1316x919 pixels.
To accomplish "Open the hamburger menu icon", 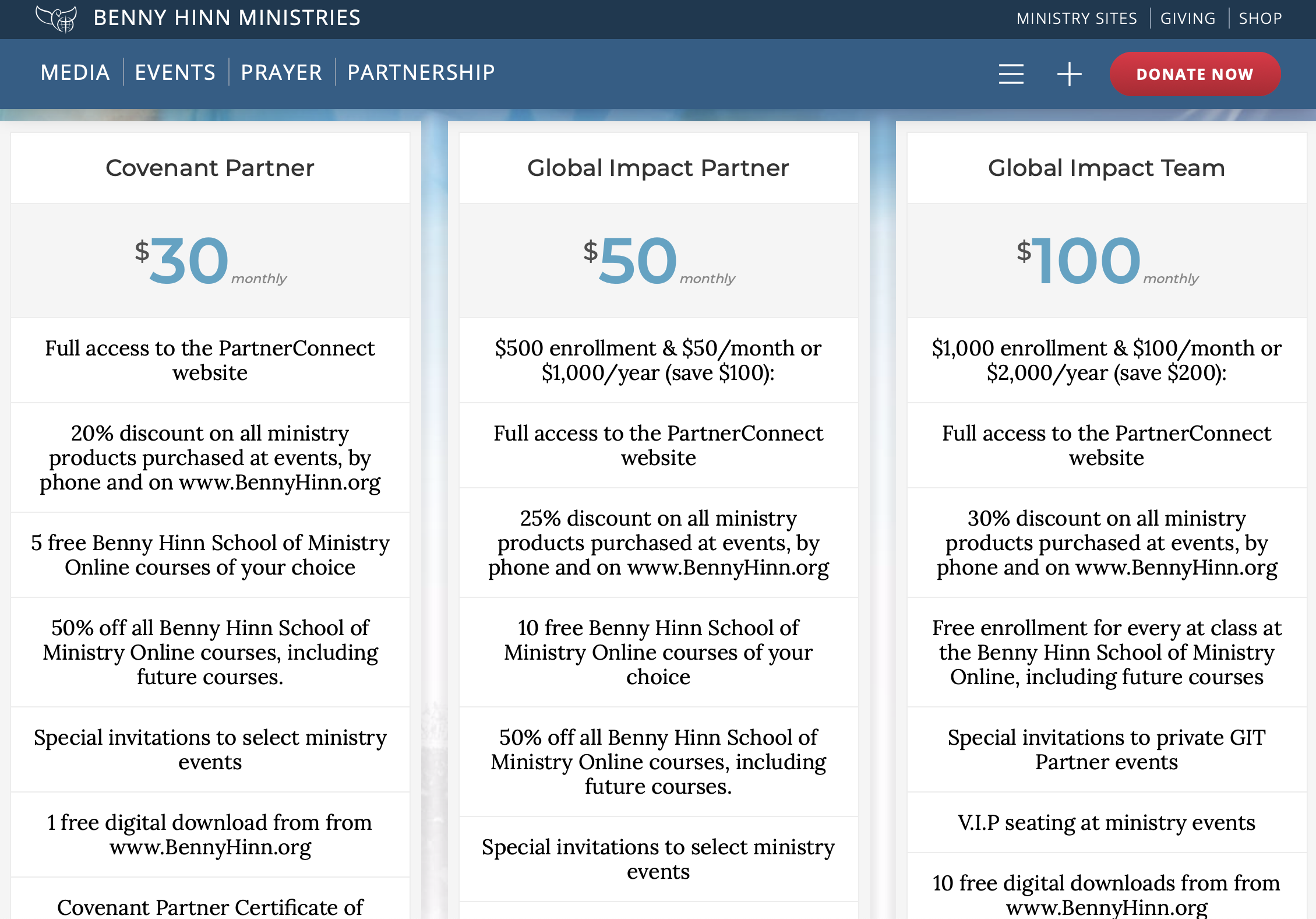I will click(1011, 74).
